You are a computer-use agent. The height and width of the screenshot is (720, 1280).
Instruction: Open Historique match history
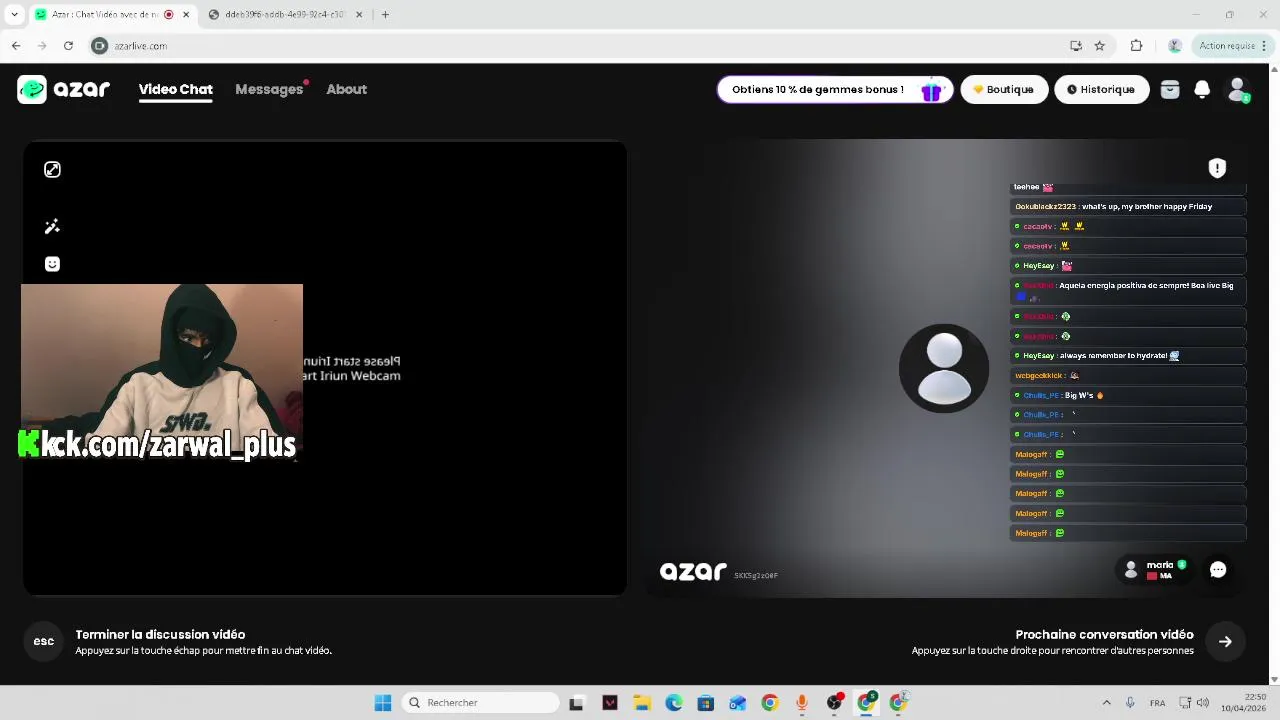1101,89
